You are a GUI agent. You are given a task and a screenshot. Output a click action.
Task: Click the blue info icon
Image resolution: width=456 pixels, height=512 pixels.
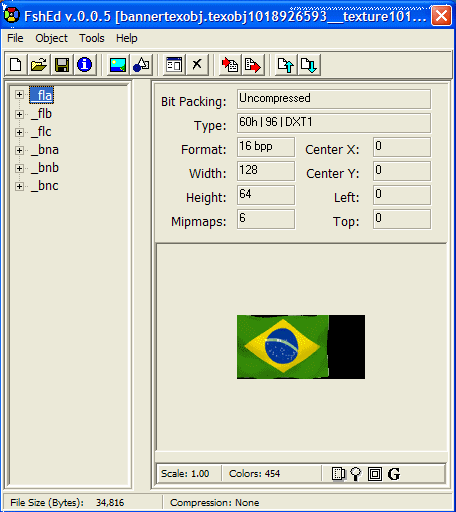84,65
